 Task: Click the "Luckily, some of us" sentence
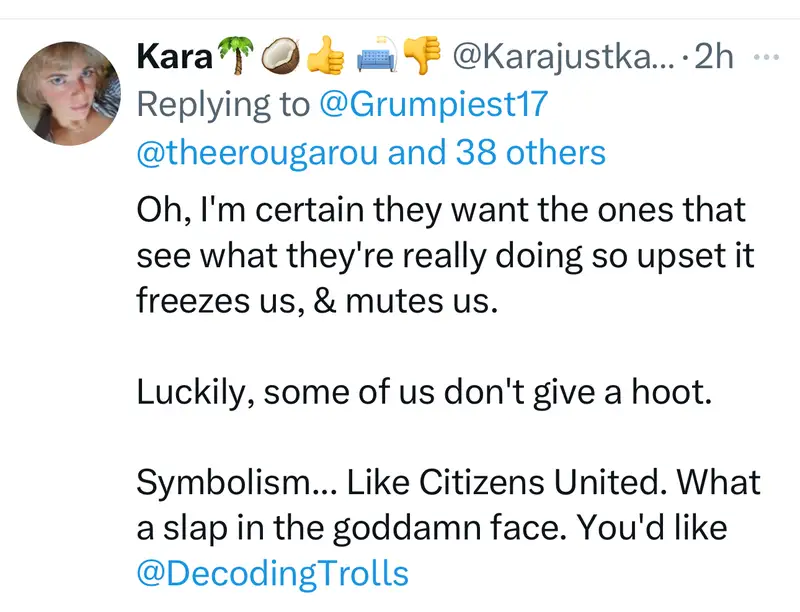pos(423,394)
